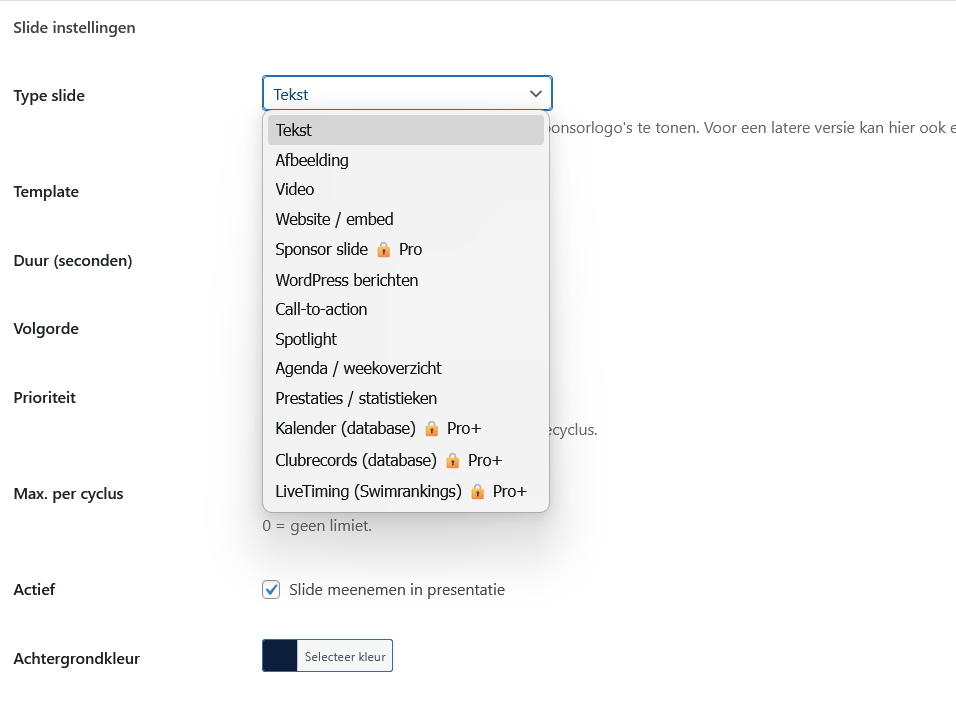Choose 'Afbeelding' from the slide type list
Image resolution: width=956 pixels, height=708 pixels.
pos(312,160)
